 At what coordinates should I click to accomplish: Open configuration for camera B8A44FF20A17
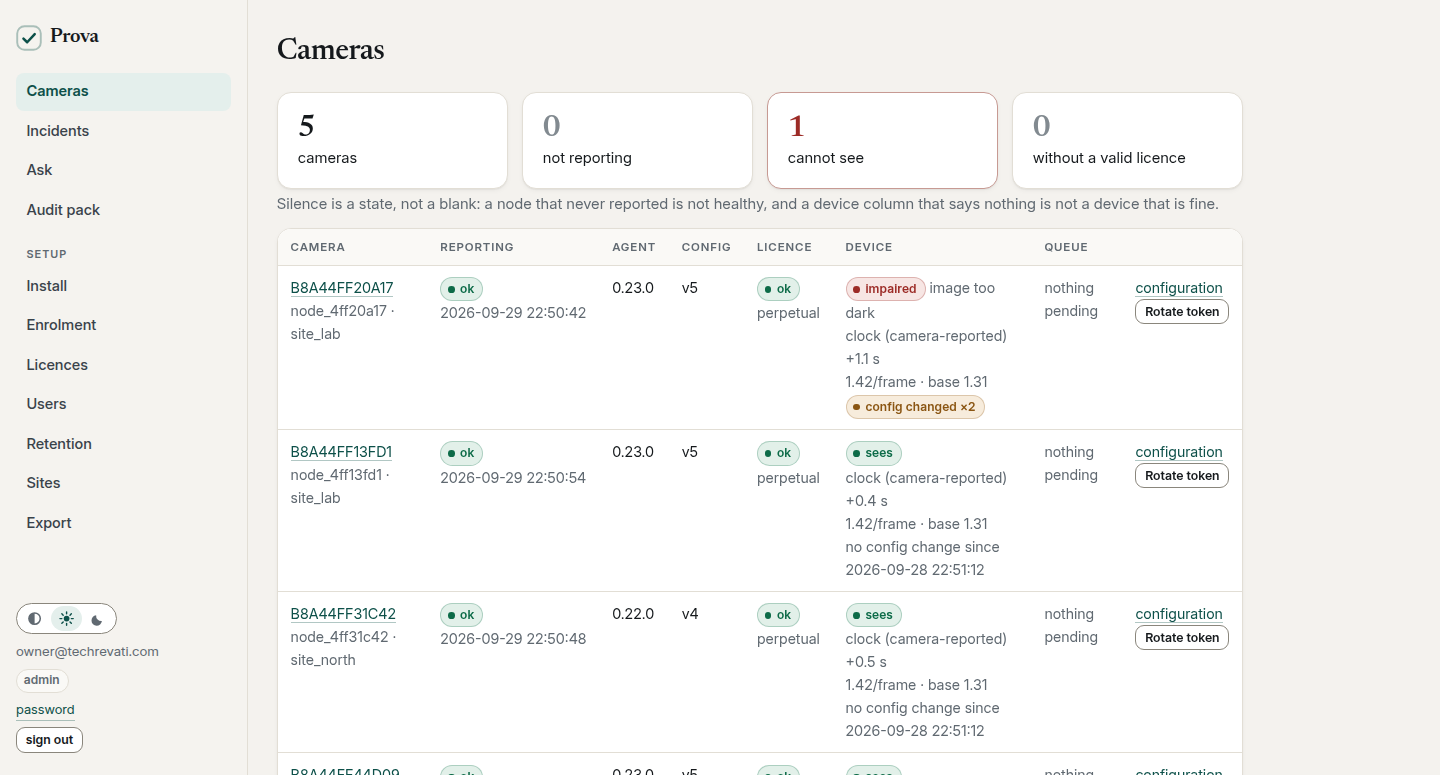(1179, 288)
